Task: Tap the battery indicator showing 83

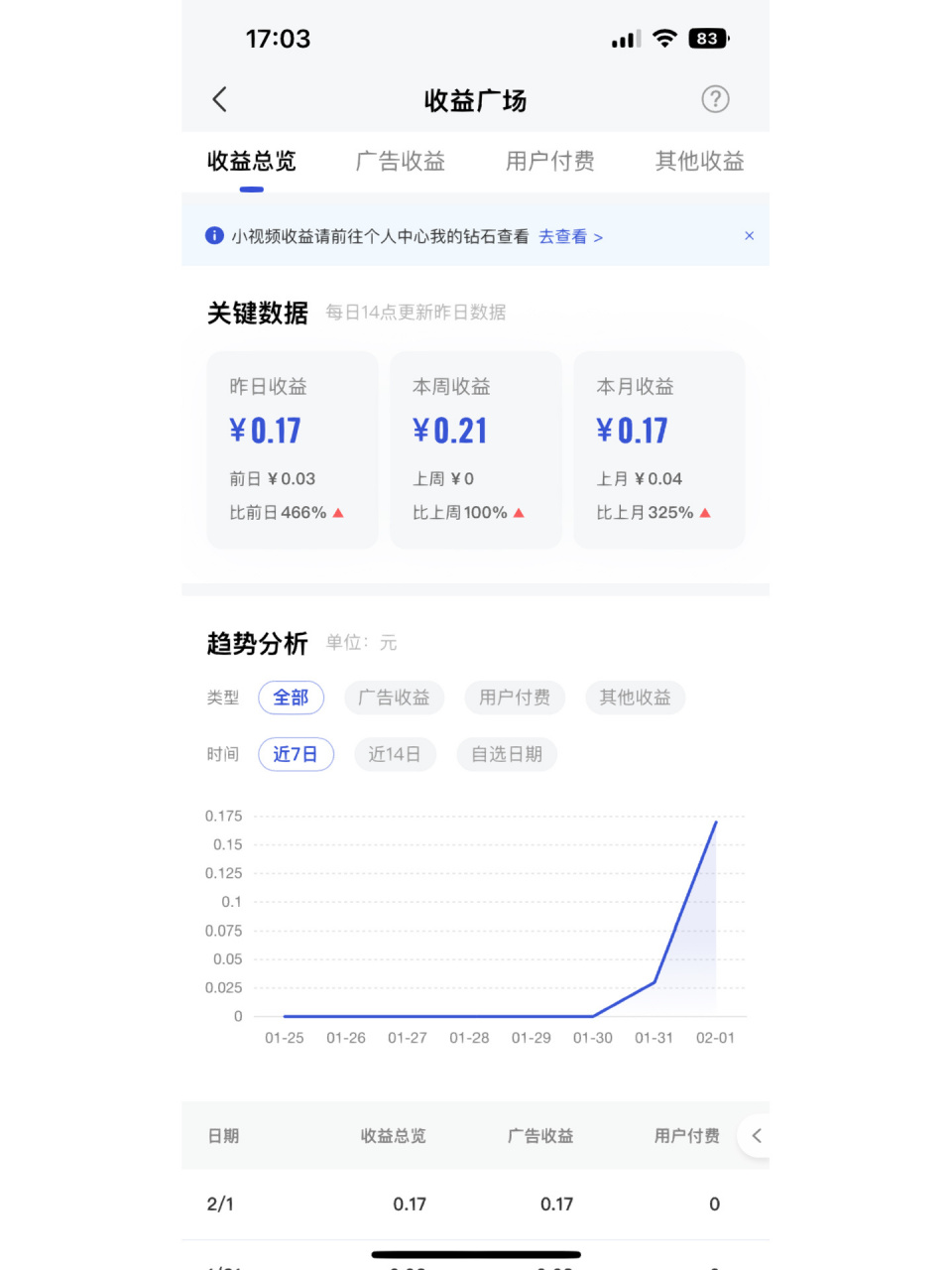Action: [709, 39]
